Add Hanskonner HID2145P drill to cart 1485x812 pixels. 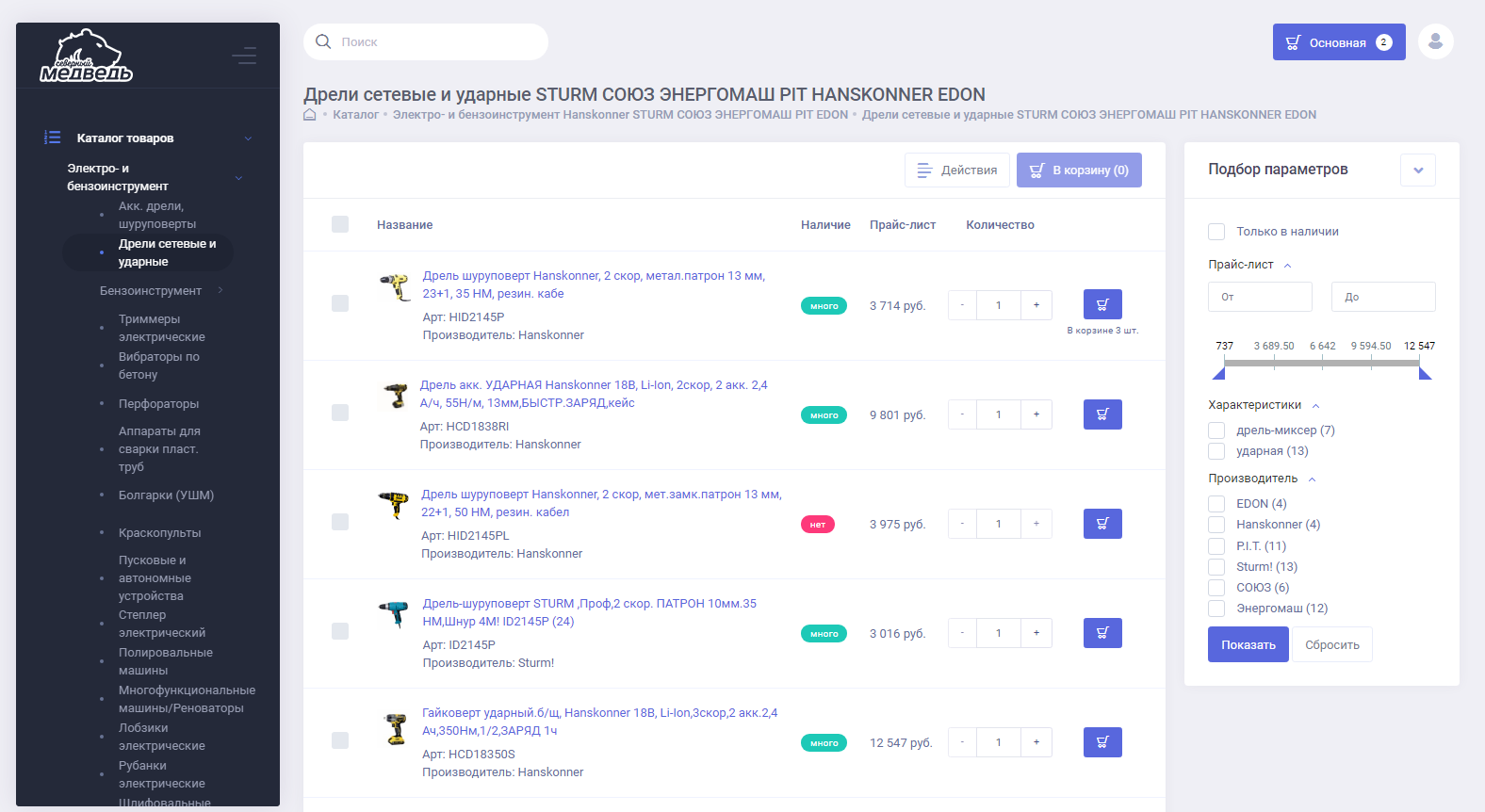(x=1102, y=304)
